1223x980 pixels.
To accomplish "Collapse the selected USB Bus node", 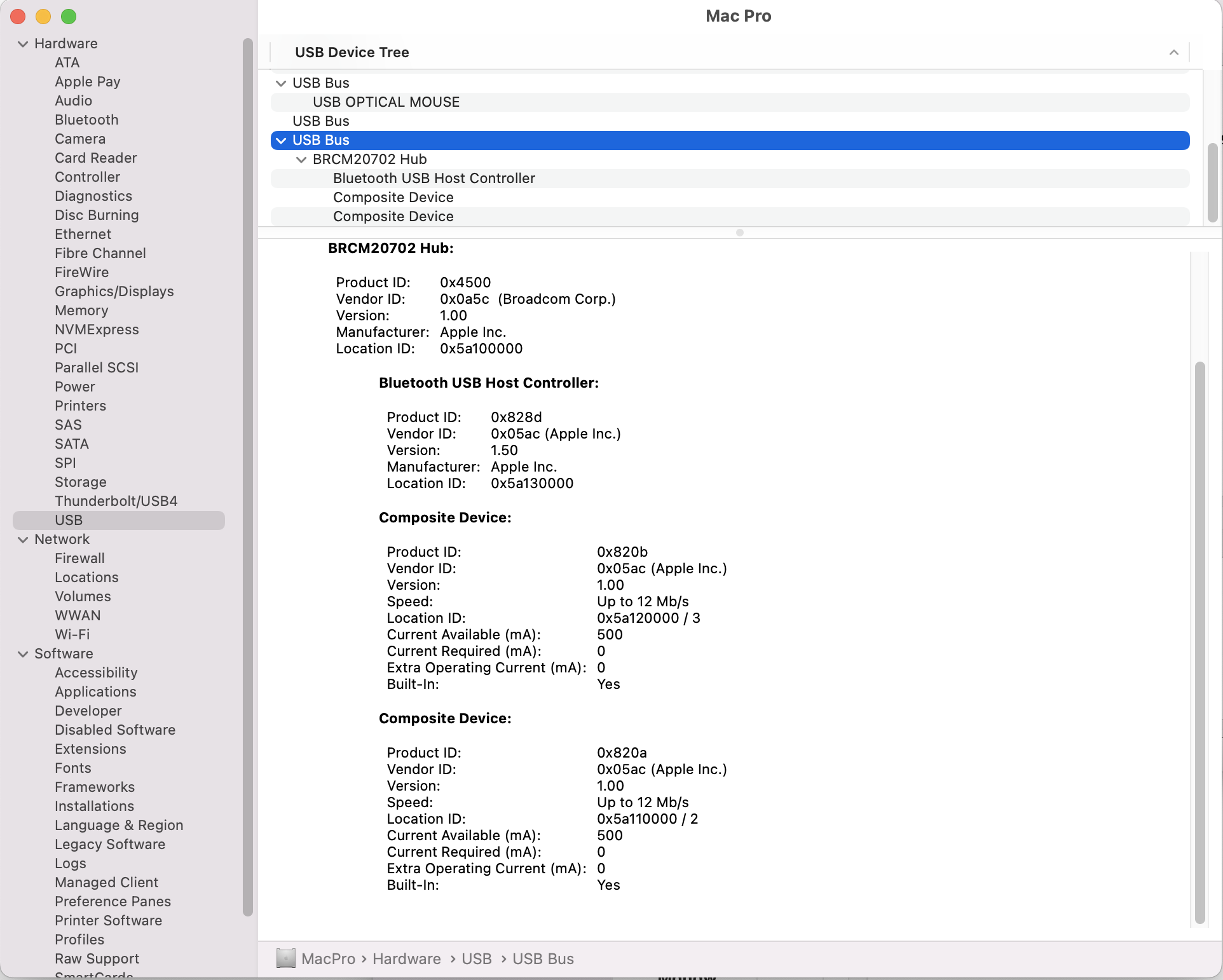I will 281,140.
